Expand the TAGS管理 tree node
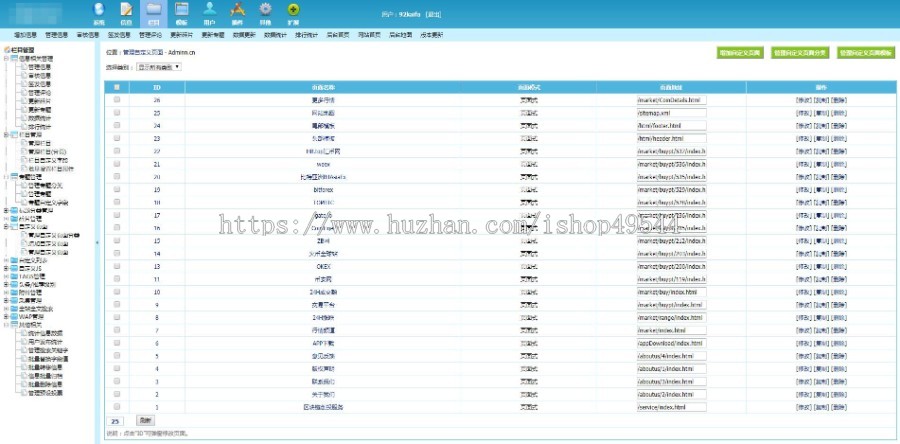Image resolution: width=900 pixels, height=444 pixels. pos(6,276)
